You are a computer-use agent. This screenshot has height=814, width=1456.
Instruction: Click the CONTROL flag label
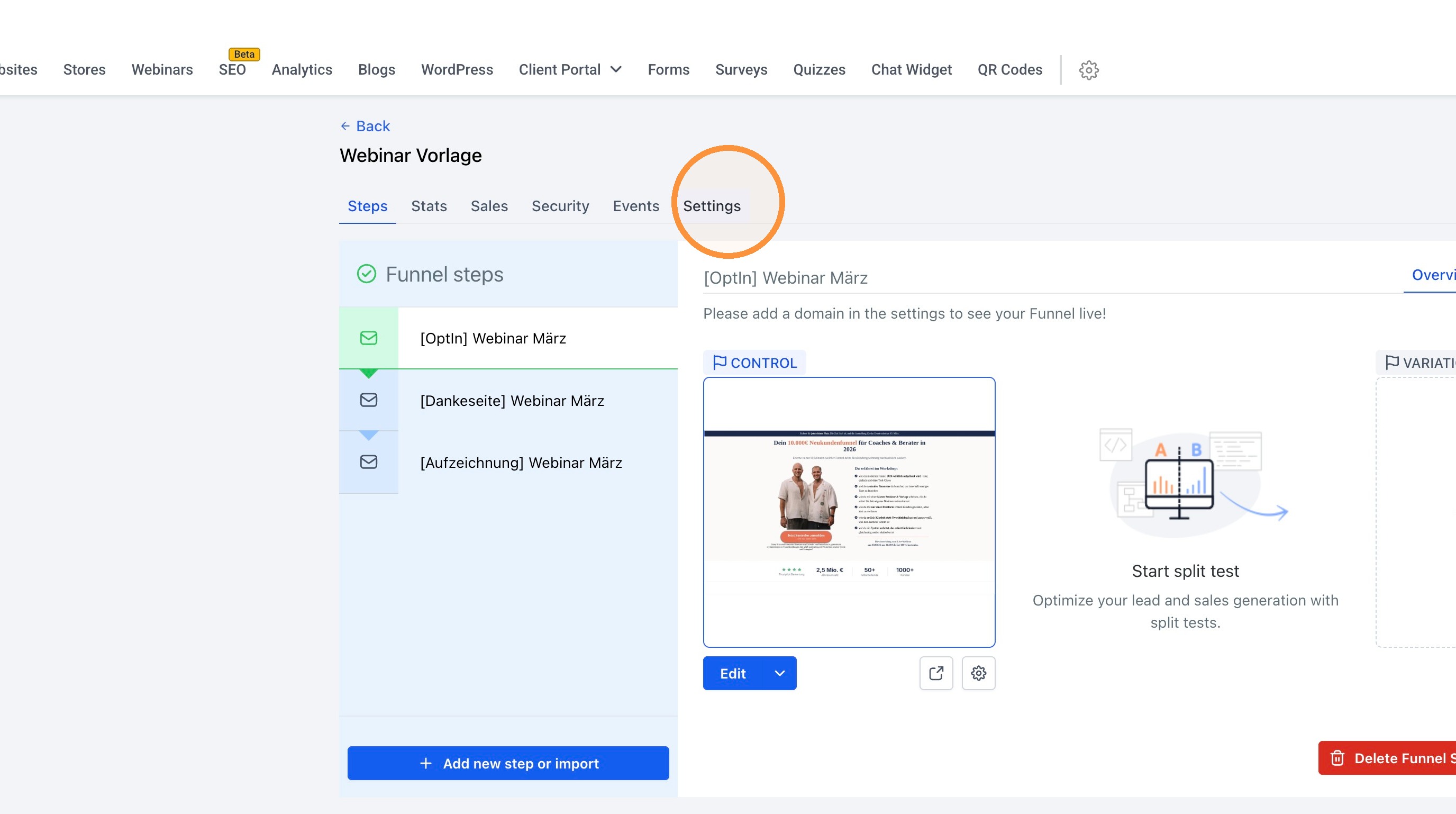[754, 363]
